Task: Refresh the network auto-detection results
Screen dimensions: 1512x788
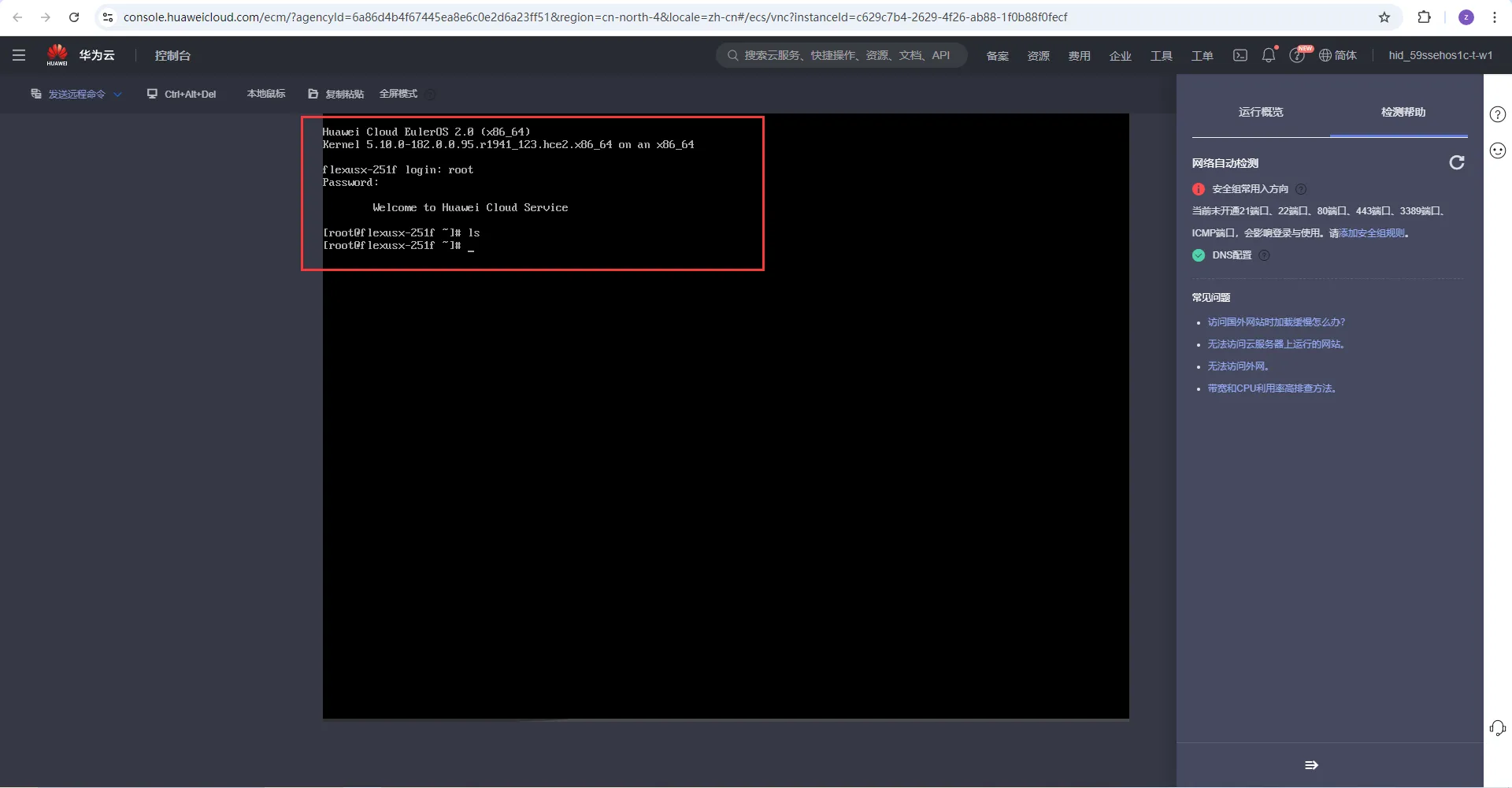Action: tap(1457, 162)
